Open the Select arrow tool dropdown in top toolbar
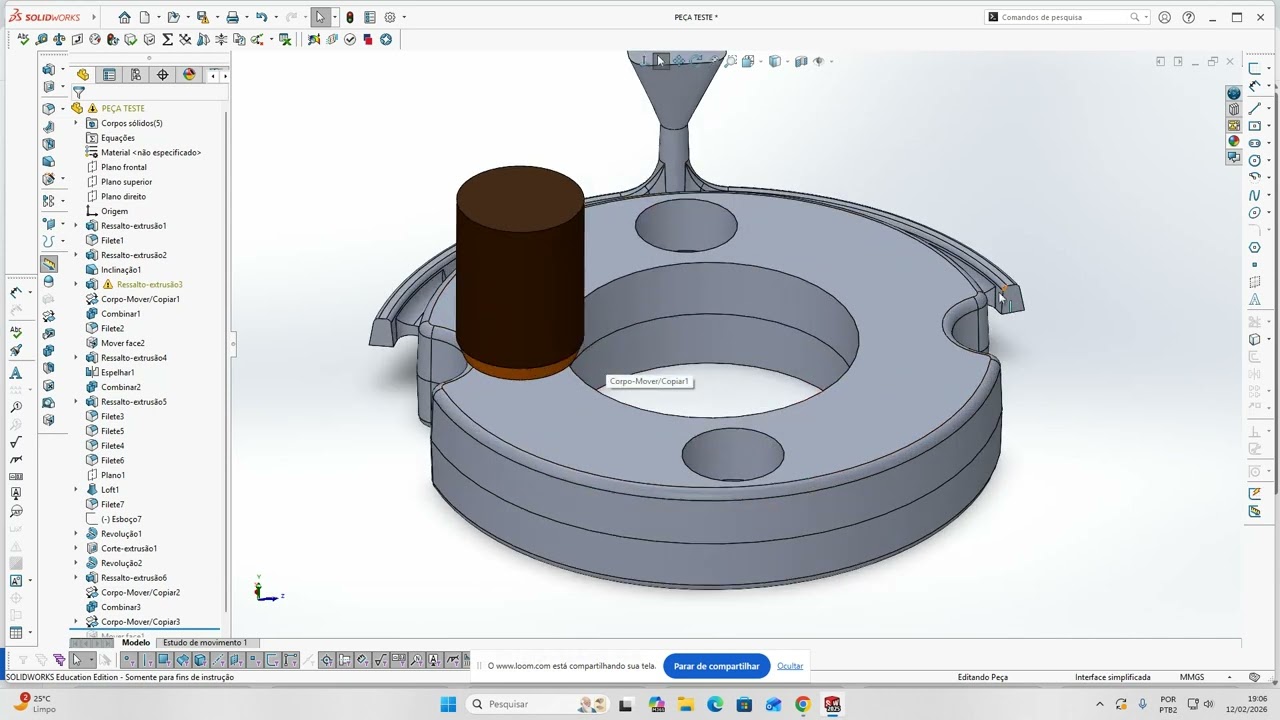Image resolution: width=1280 pixels, height=720 pixels. click(x=334, y=17)
